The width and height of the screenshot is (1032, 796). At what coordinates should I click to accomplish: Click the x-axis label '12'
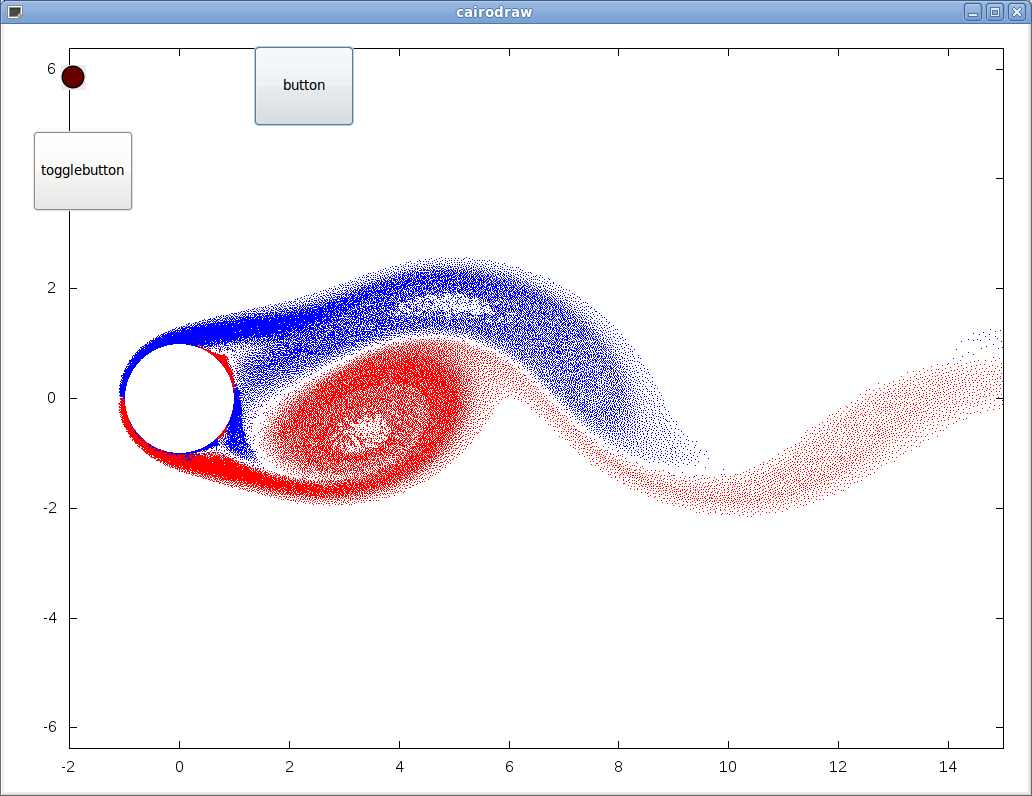tap(838, 767)
